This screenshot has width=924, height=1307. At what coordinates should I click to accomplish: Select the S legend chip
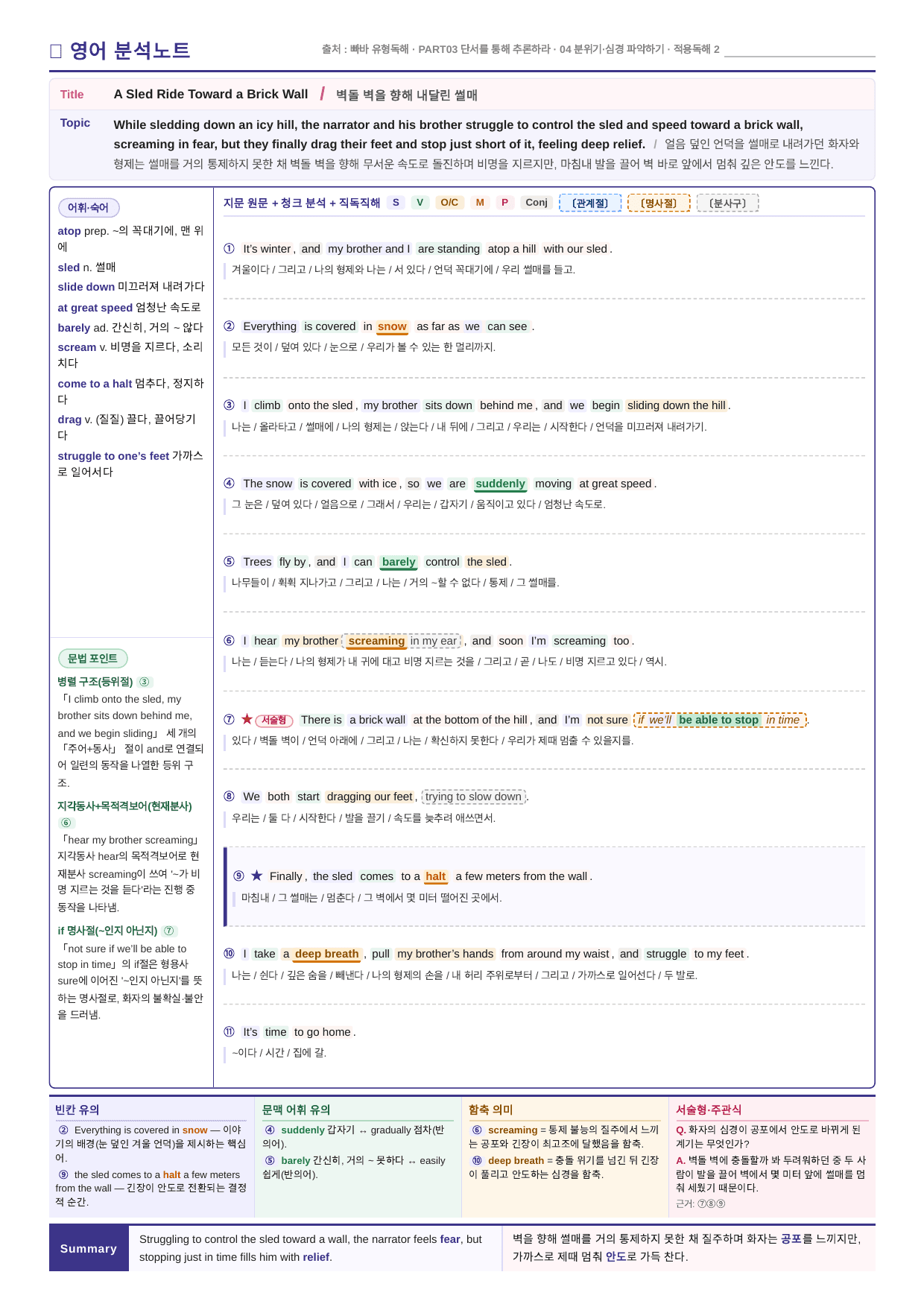coord(396,203)
